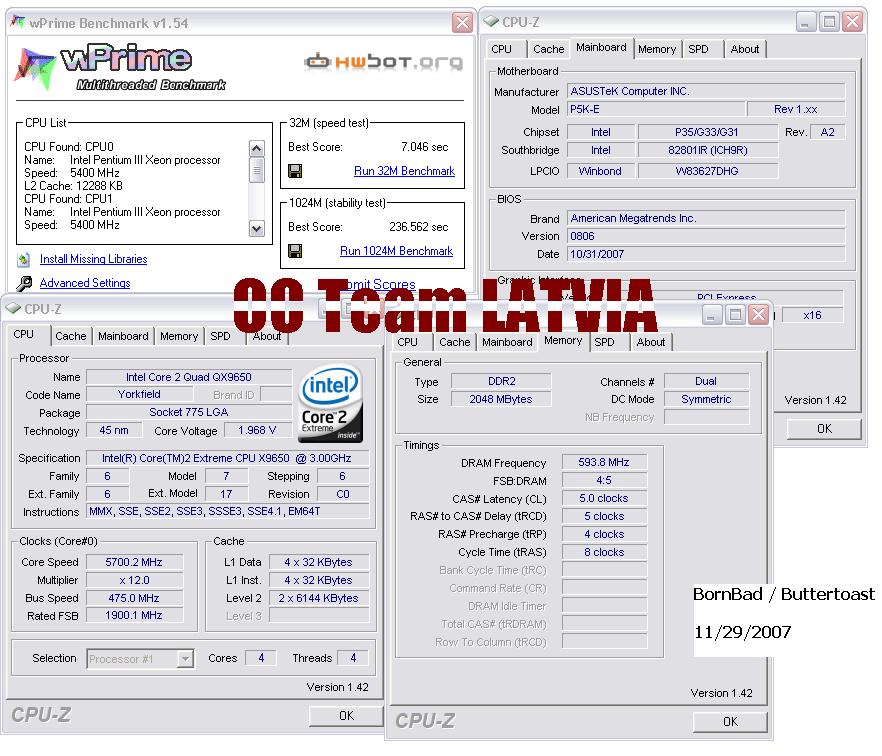Image resolution: width=882 pixels, height=756 pixels.
Task: Close the CPU-Z Memory window
Action: [759, 314]
